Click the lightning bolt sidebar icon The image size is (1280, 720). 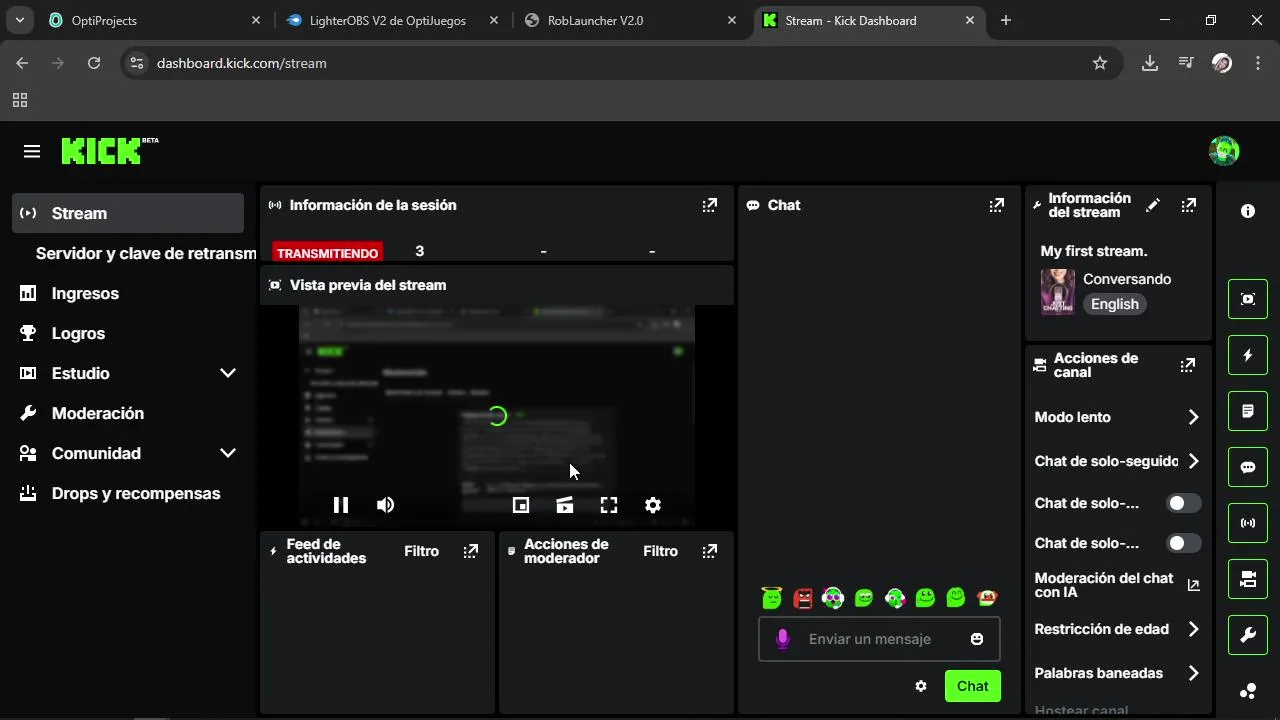(x=1248, y=355)
